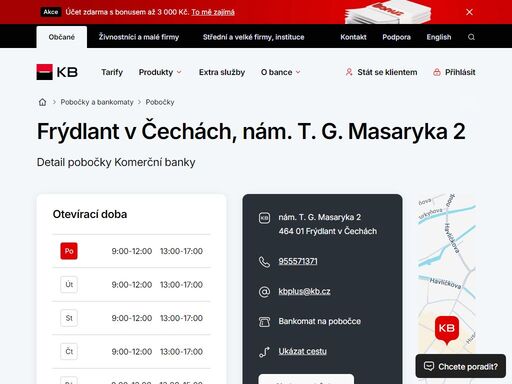Click the KB address icon in dark card
The height and width of the screenshot is (384, 512).
[x=264, y=218]
